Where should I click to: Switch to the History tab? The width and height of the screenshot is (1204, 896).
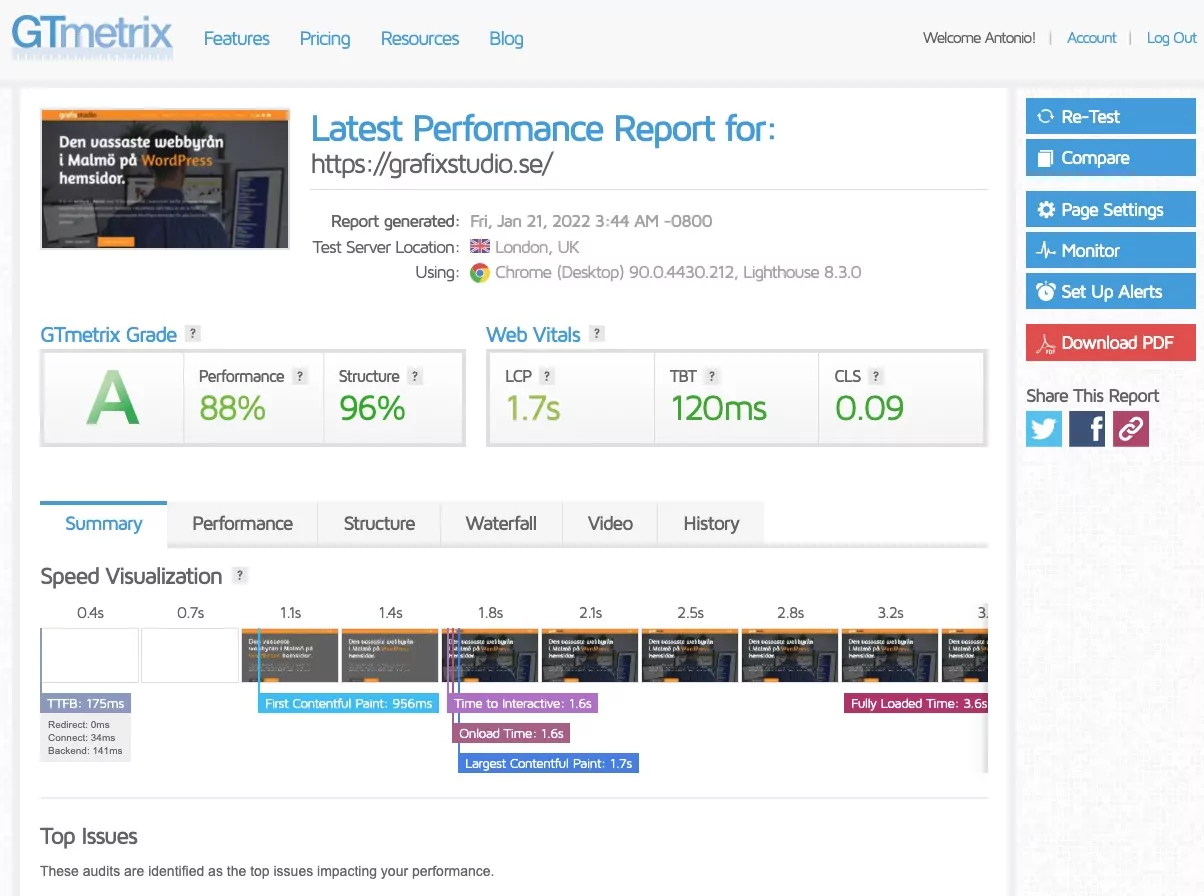[711, 523]
